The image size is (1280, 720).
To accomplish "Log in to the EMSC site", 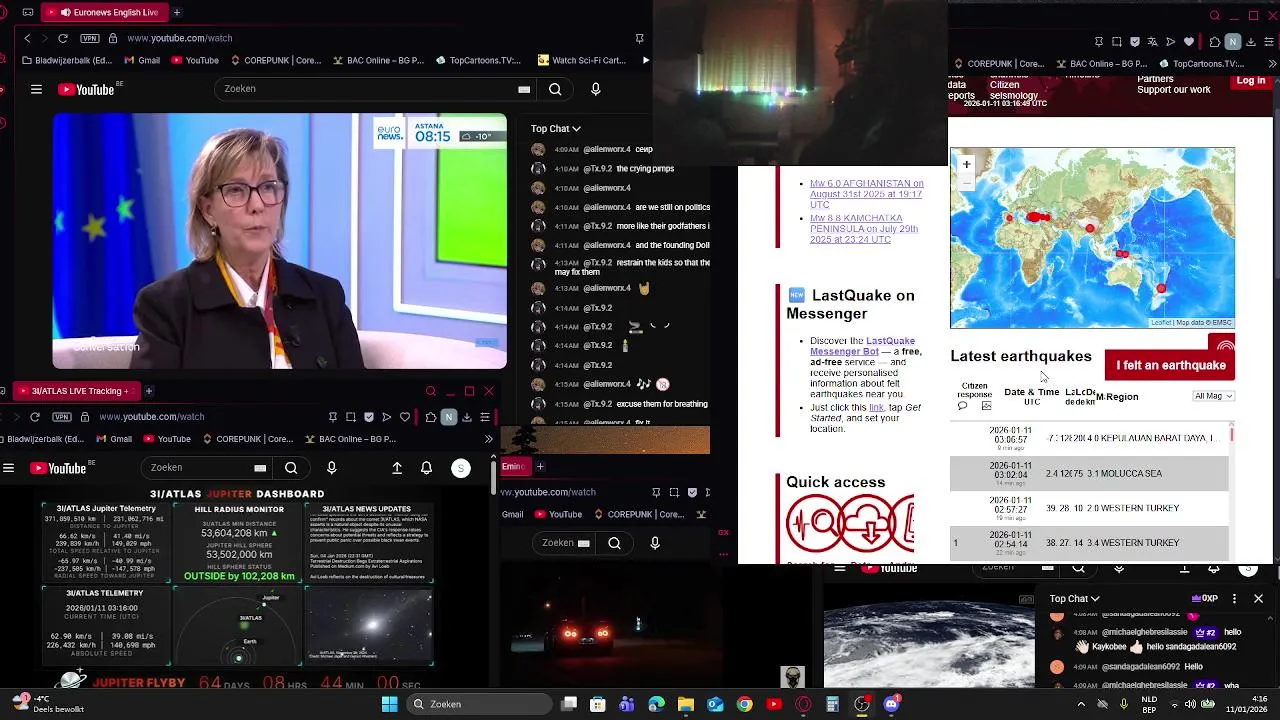I will (x=1251, y=81).
